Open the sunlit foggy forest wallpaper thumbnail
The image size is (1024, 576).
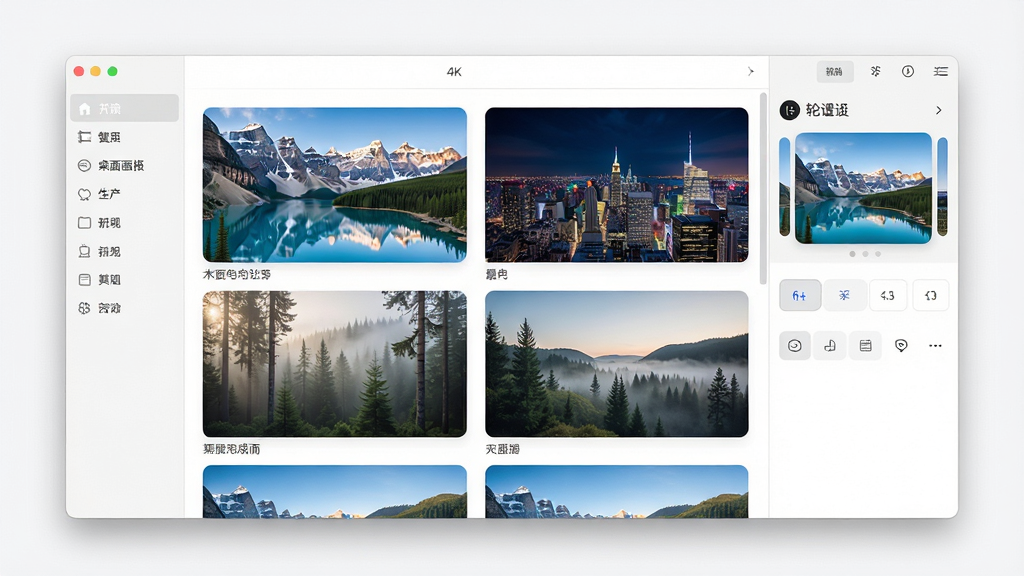point(335,364)
